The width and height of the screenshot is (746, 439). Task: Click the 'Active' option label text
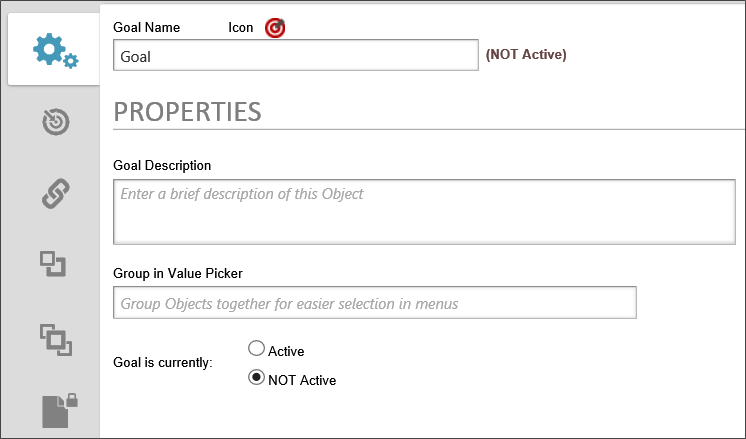pos(286,351)
